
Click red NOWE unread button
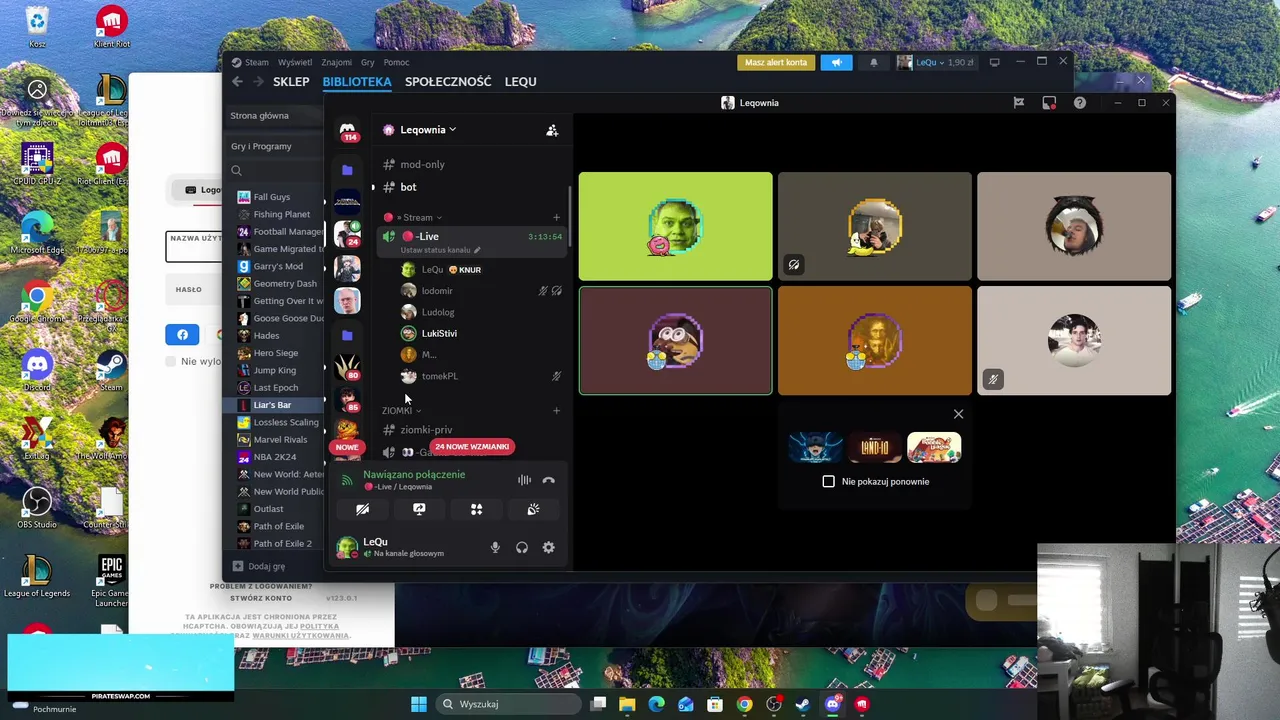tap(347, 447)
